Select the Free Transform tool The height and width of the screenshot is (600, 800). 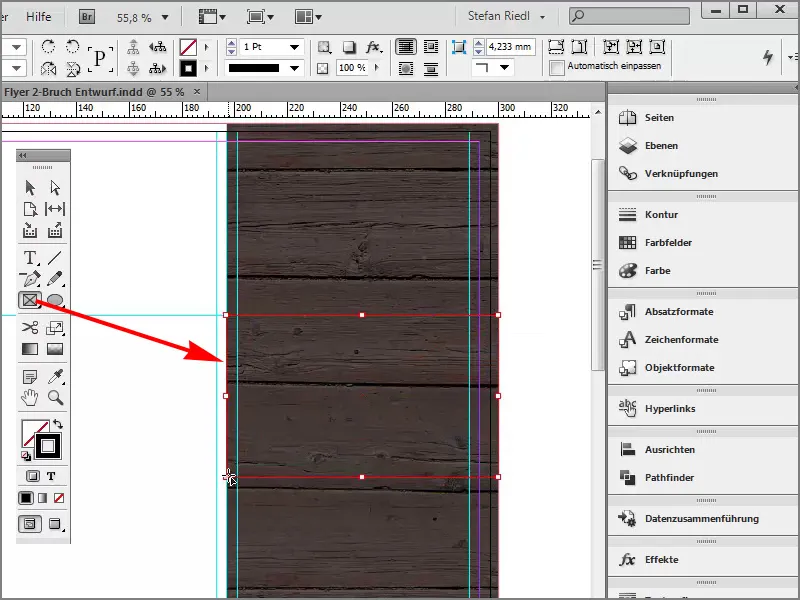tap(55, 328)
